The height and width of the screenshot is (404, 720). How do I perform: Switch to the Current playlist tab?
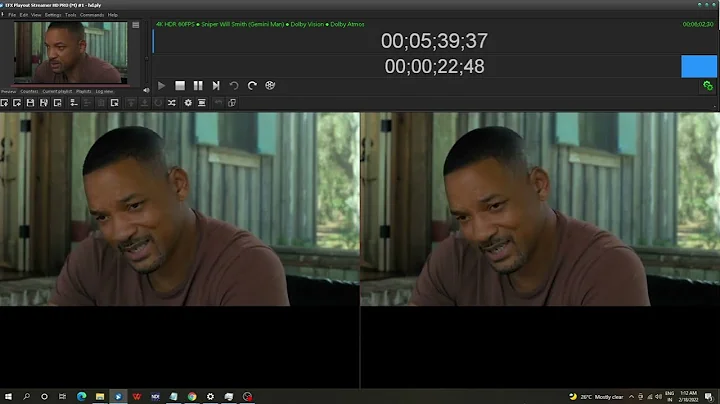pos(57,91)
